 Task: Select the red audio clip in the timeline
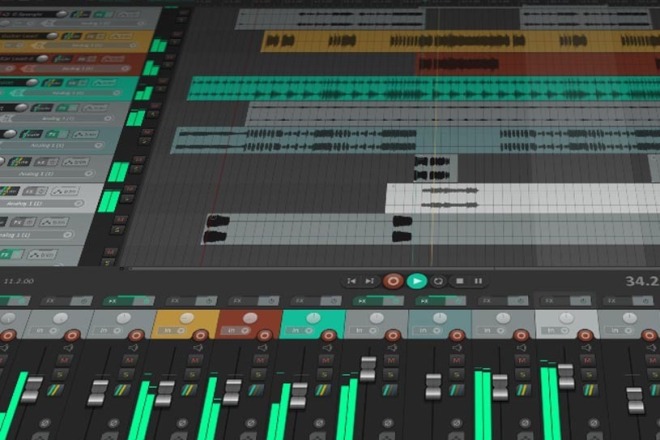tap(538, 64)
